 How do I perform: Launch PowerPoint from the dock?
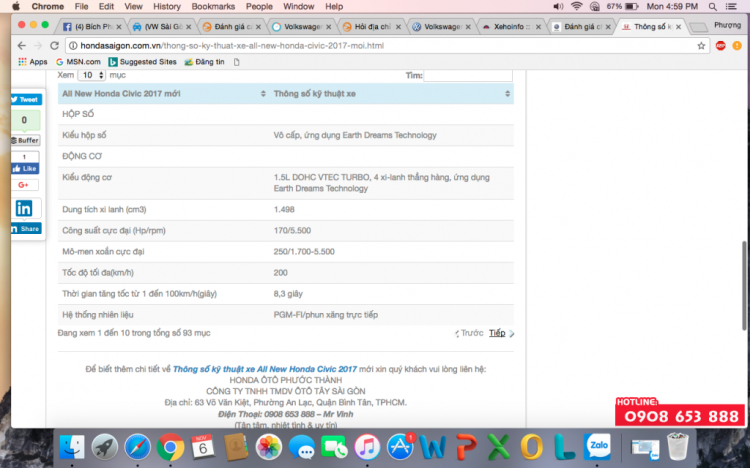(465, 447)
